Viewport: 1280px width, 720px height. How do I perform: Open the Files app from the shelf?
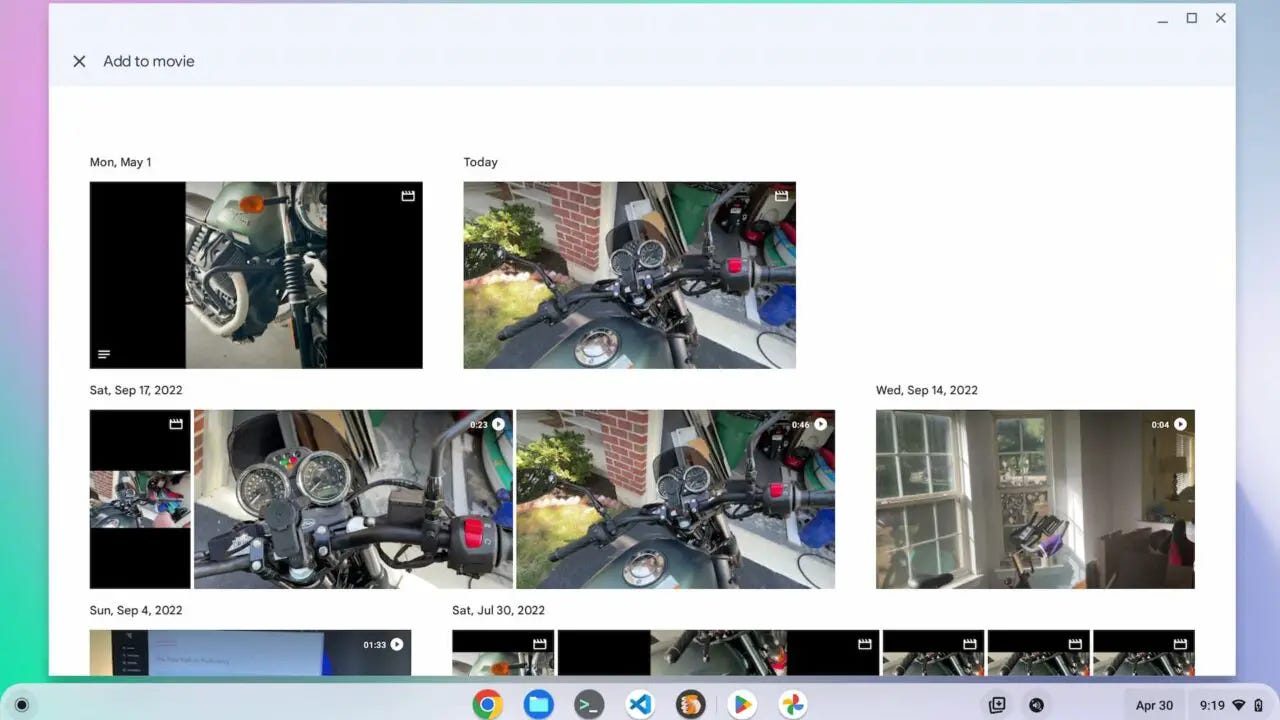click(x=538, y=705)
